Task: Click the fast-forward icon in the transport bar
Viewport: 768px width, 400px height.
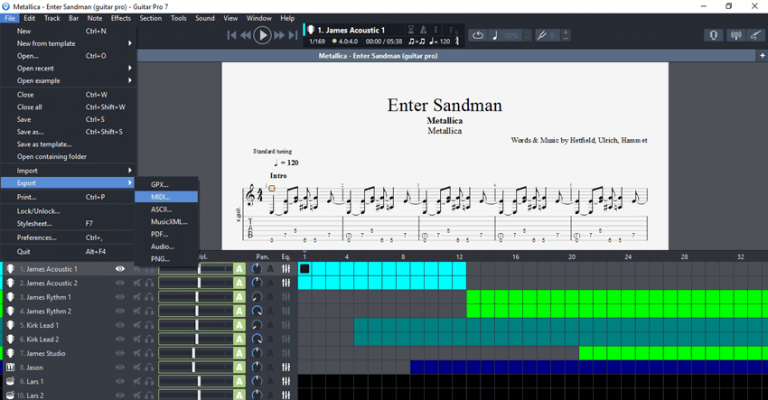Action: point(279,35)
